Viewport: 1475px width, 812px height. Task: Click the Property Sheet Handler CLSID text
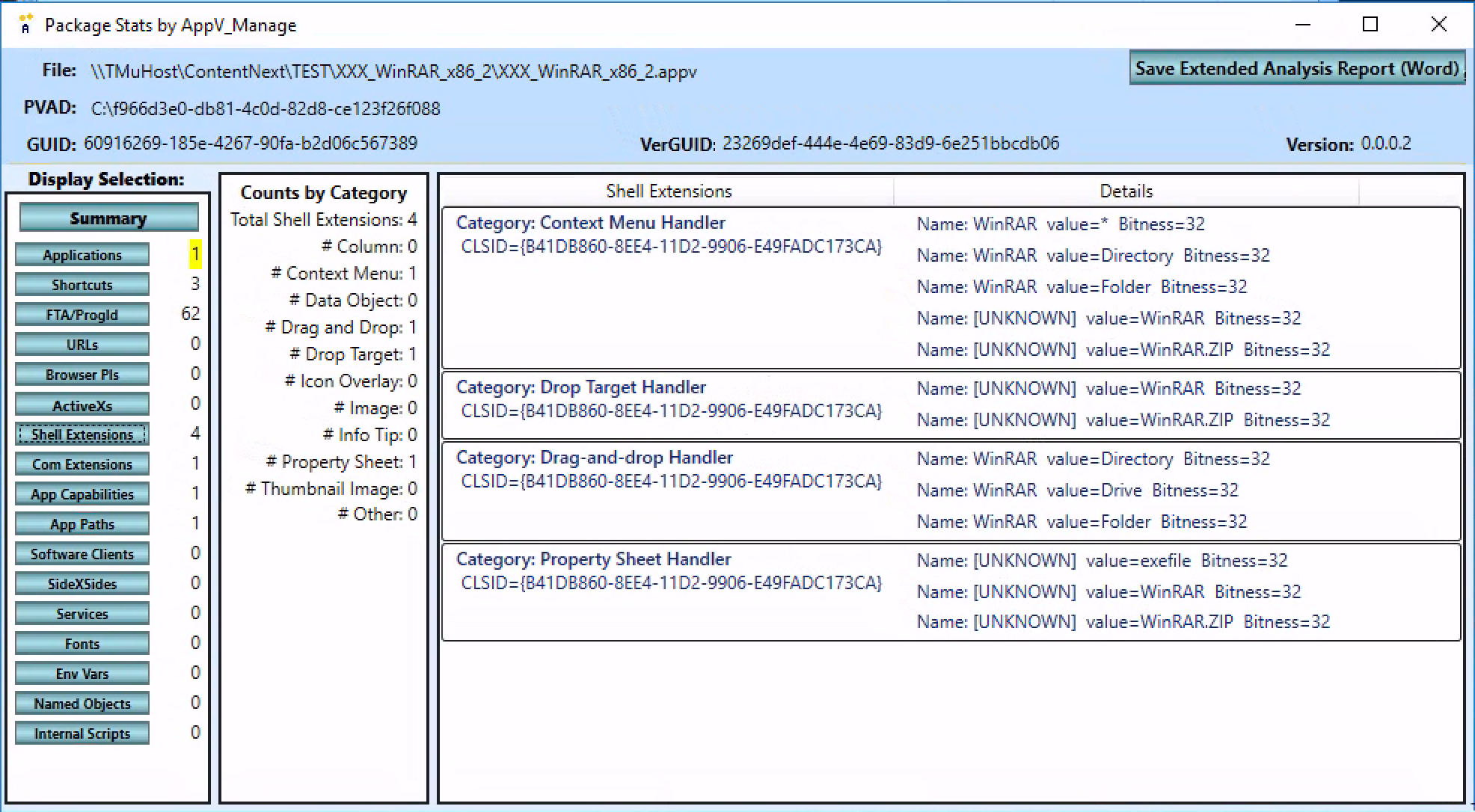[x=672, y=583]
